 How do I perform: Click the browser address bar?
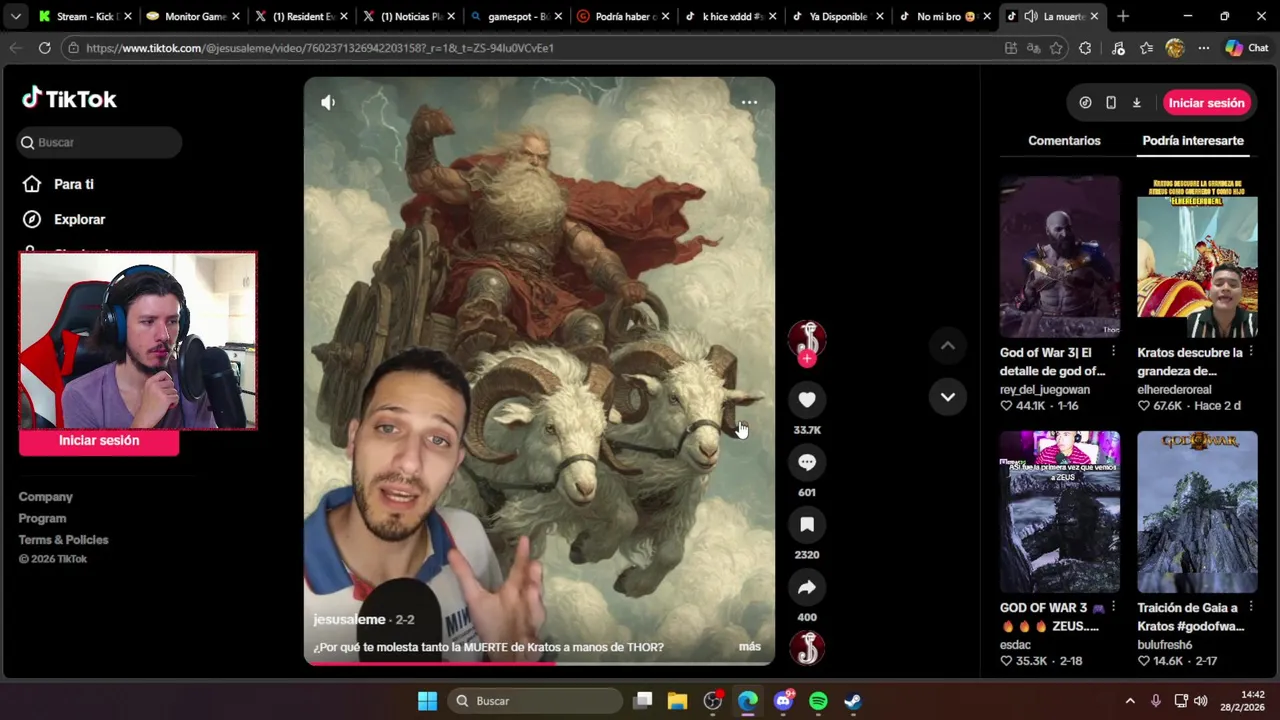click(540, 48)
